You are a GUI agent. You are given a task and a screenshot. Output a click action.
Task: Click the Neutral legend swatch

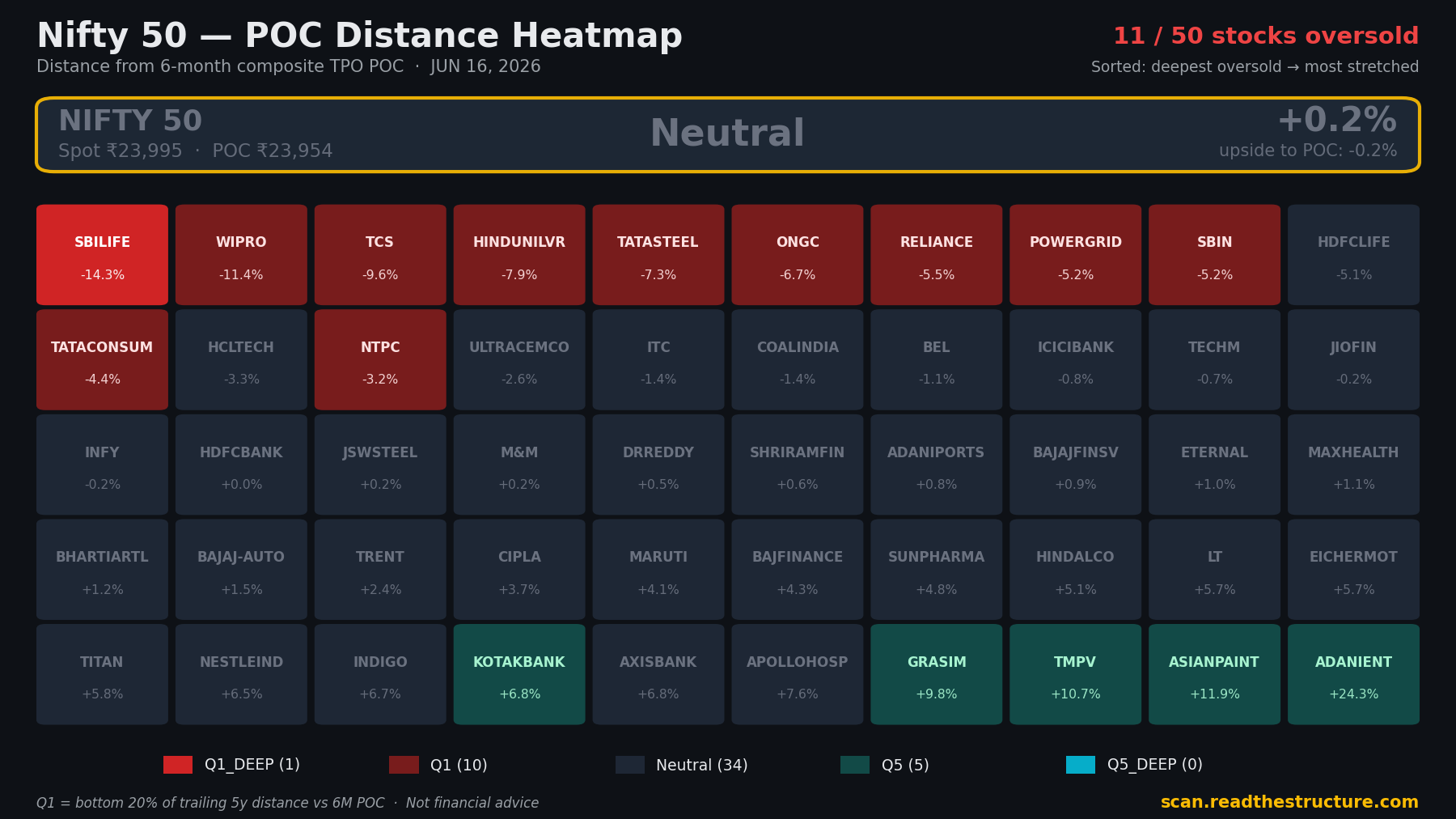pos(630,765)
